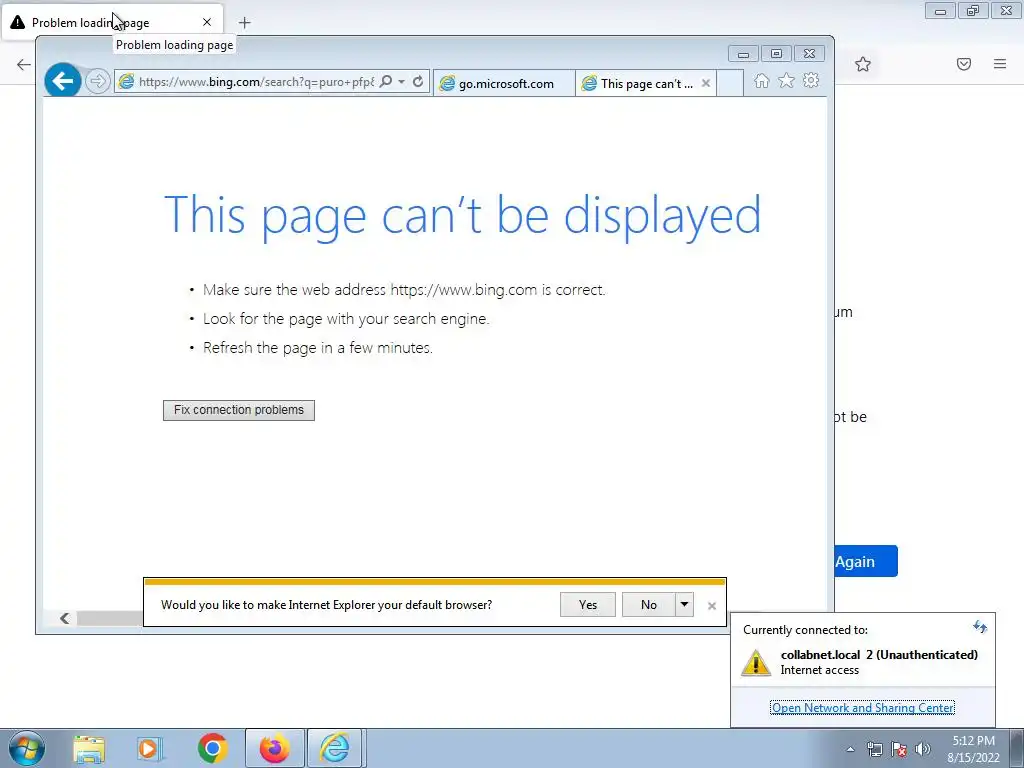Open Windows Explorer from taskbar
The image size is (1024, 768).
pyautogui.click(x=89, y=749)
